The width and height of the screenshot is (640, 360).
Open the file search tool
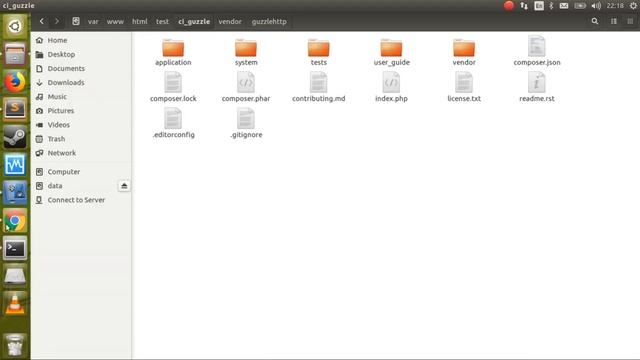coord(595,21)
